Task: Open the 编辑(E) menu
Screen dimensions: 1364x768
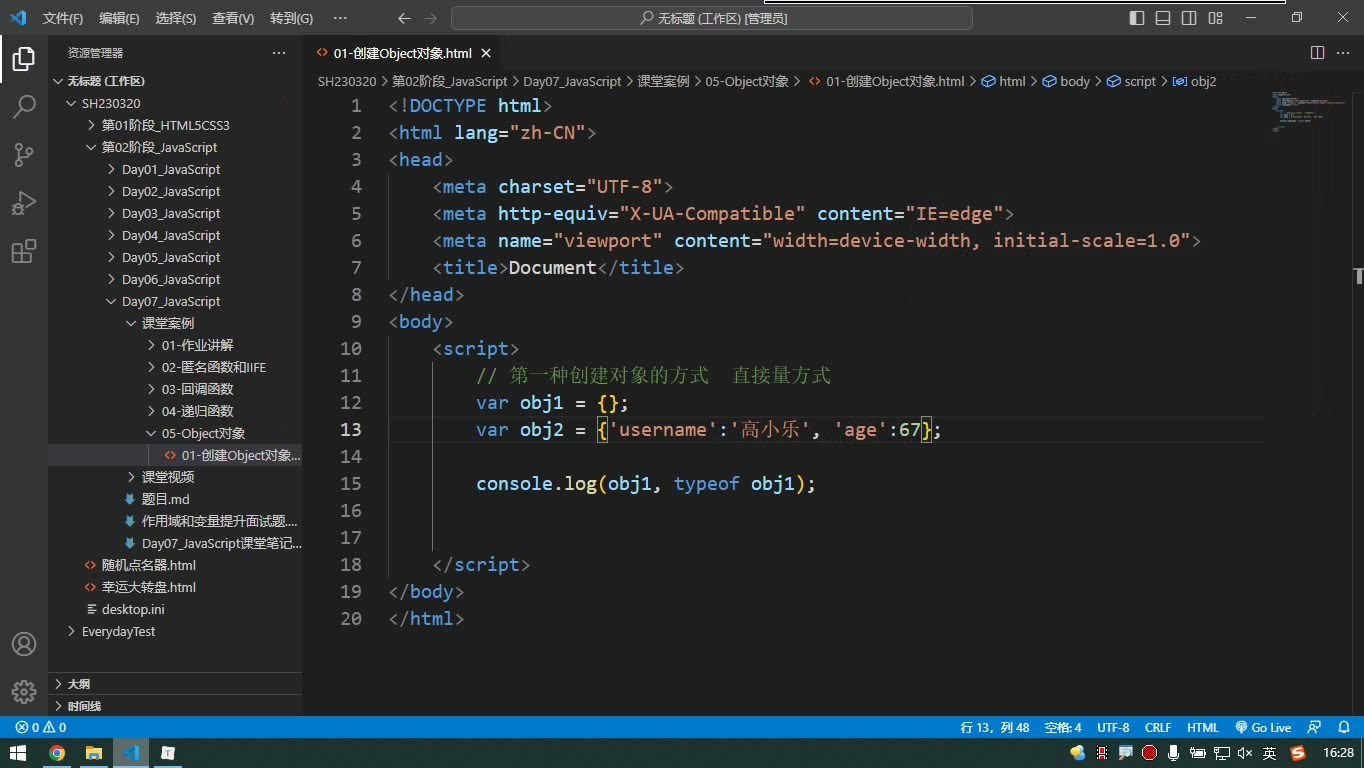Action: tap(119, 18)
